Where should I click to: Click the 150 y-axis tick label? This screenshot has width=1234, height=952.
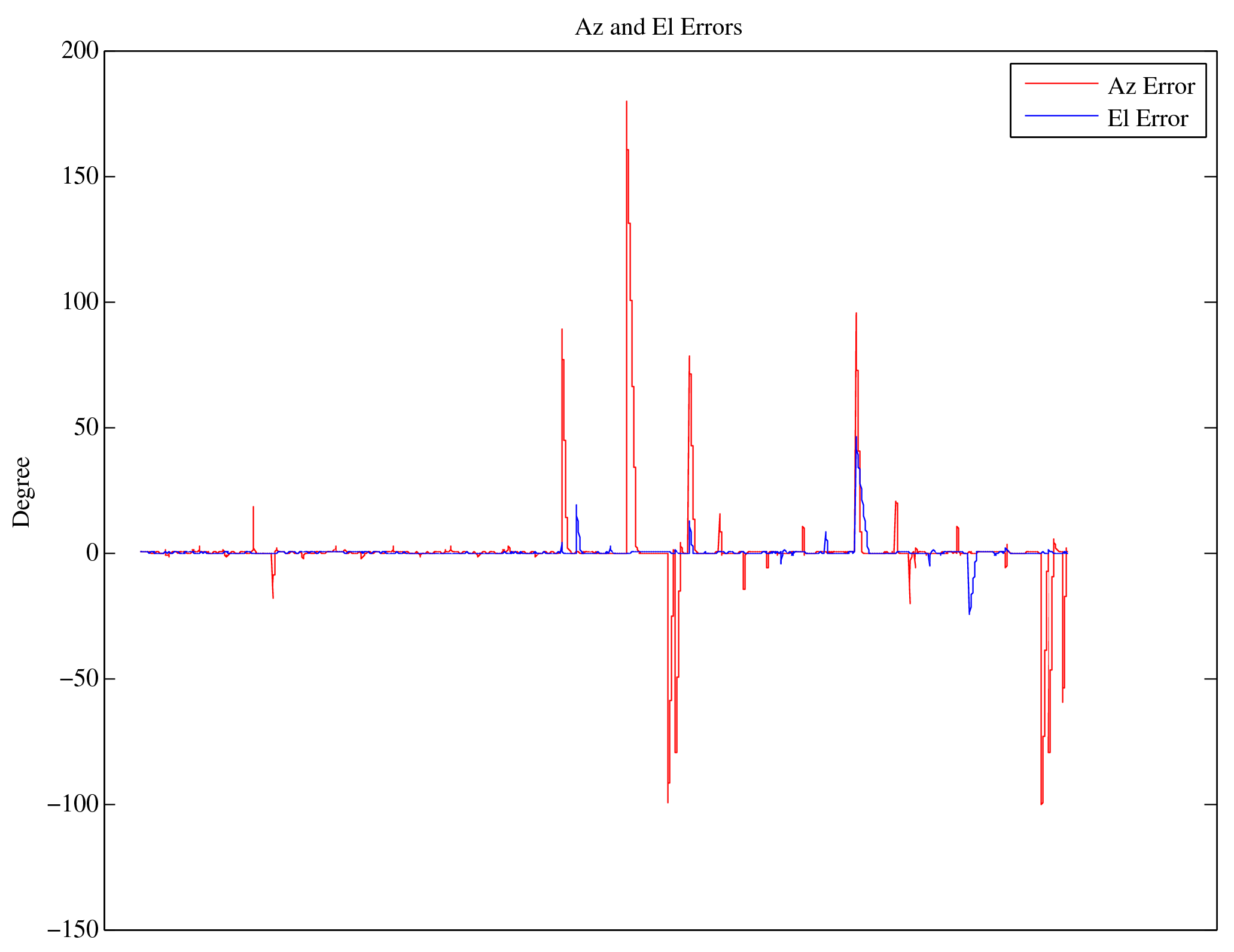(x=80, y=176)
